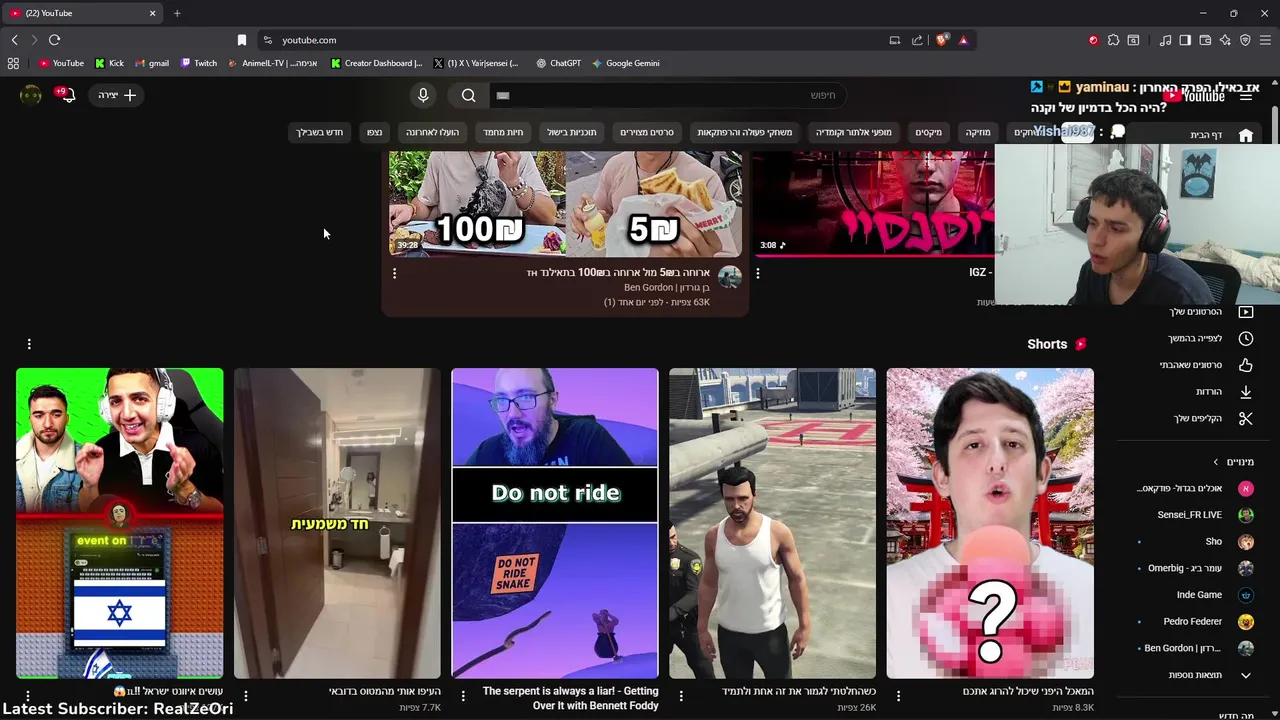1280x720 pixels.
Task: Toggle the Brave sidebar panel
Action: 1185,40
